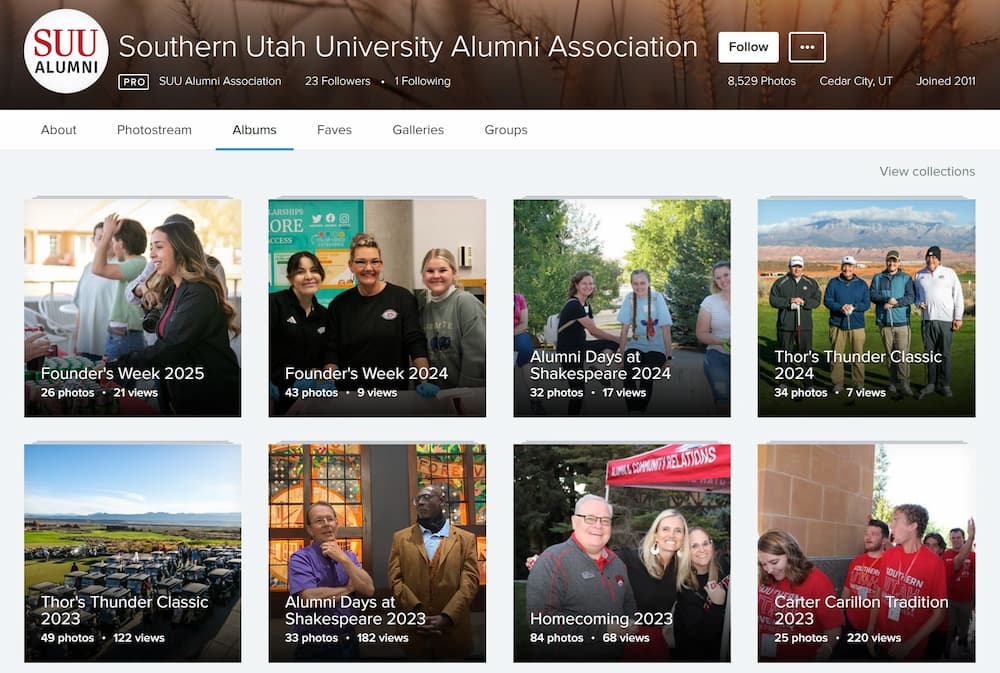Open Carter Carillon Tradition 2023 album

pos(866,552)
